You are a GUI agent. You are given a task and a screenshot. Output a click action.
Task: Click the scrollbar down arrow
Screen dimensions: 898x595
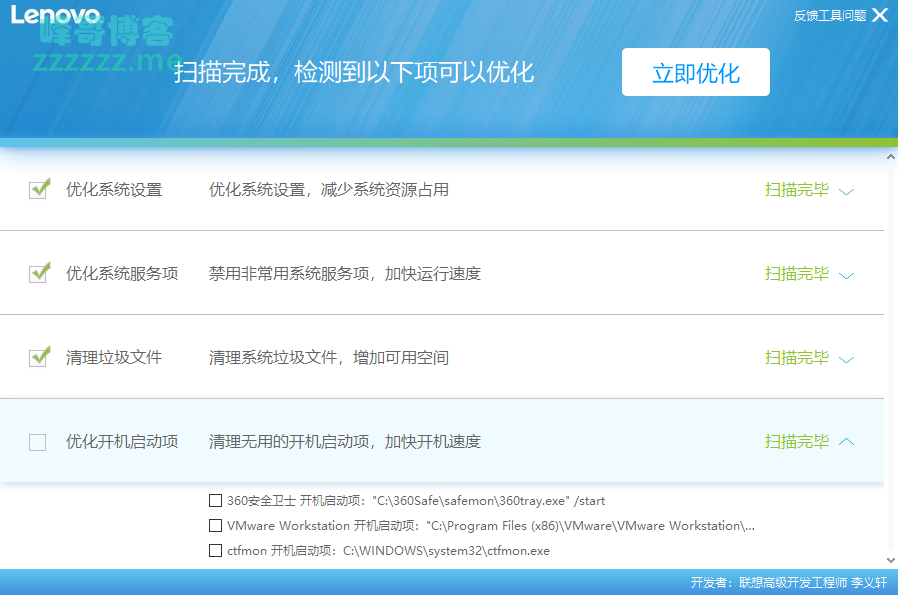pos(890,560)
